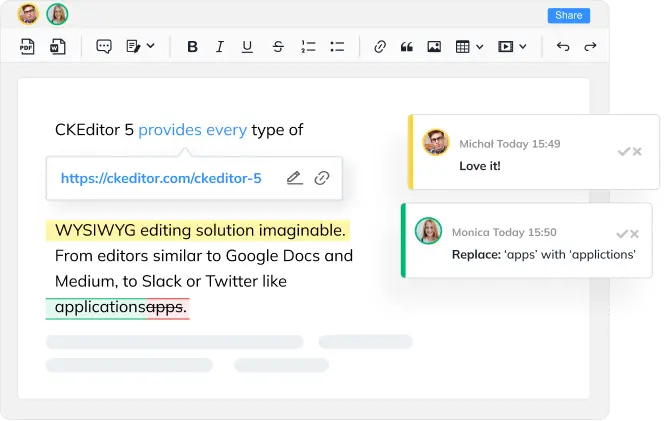Accept Monica's suggestion with the checkmark
This screenshot has height=421, width=669.
point(622,234)
